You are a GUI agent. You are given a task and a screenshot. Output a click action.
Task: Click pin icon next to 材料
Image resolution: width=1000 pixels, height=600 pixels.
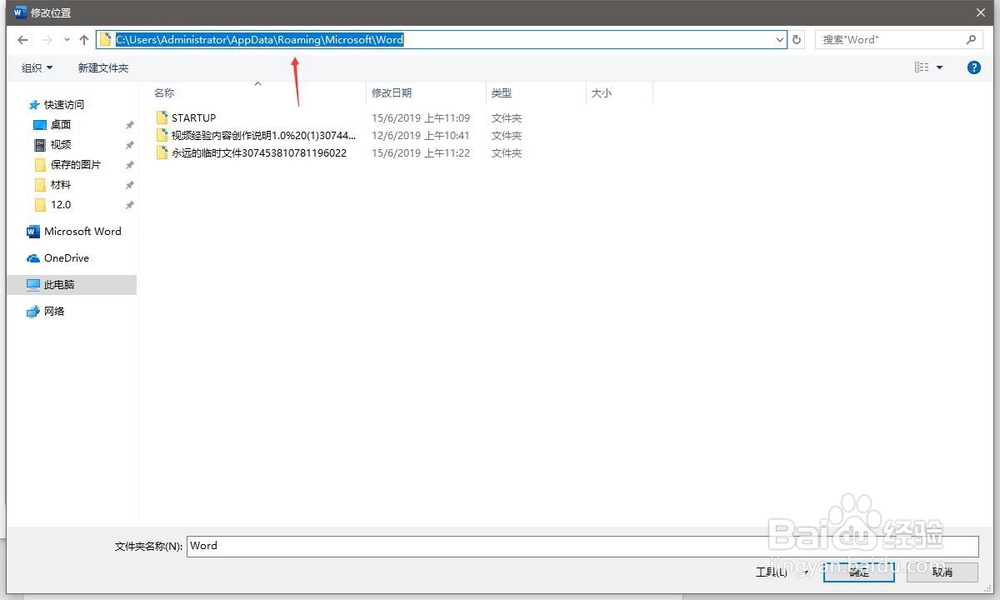[x=129, y=186]
